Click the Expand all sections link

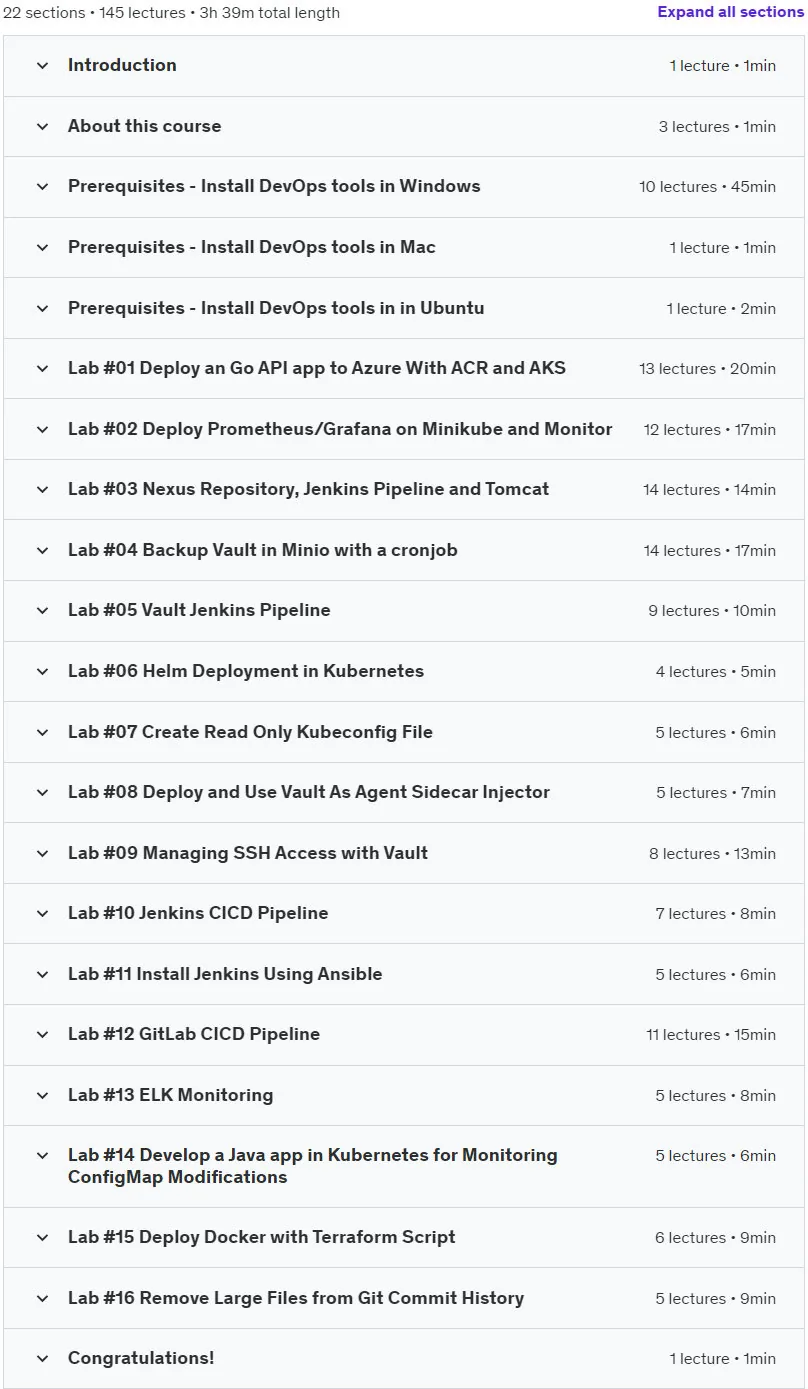click(731, 12)
